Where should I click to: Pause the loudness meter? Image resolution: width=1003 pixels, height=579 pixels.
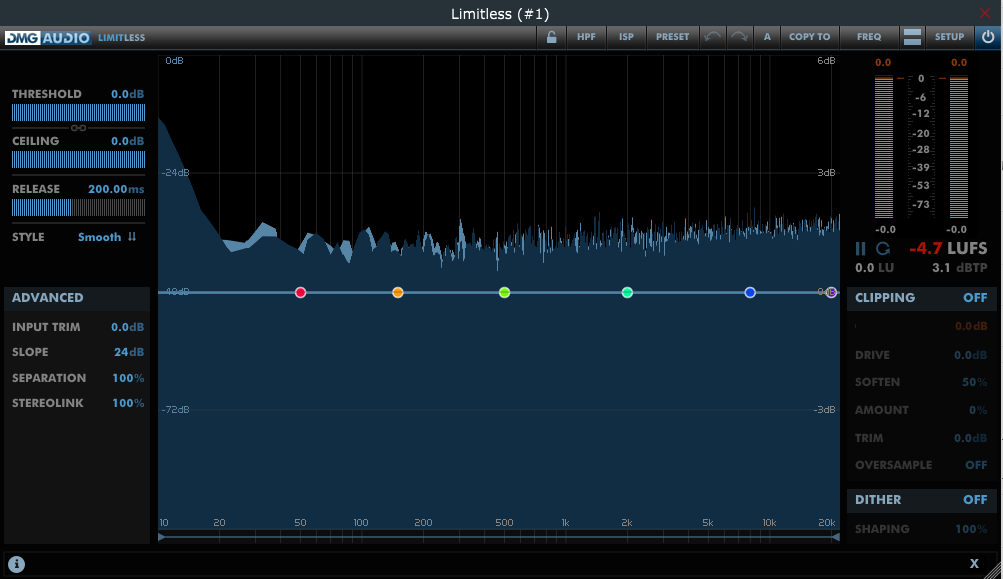(860, 248)
